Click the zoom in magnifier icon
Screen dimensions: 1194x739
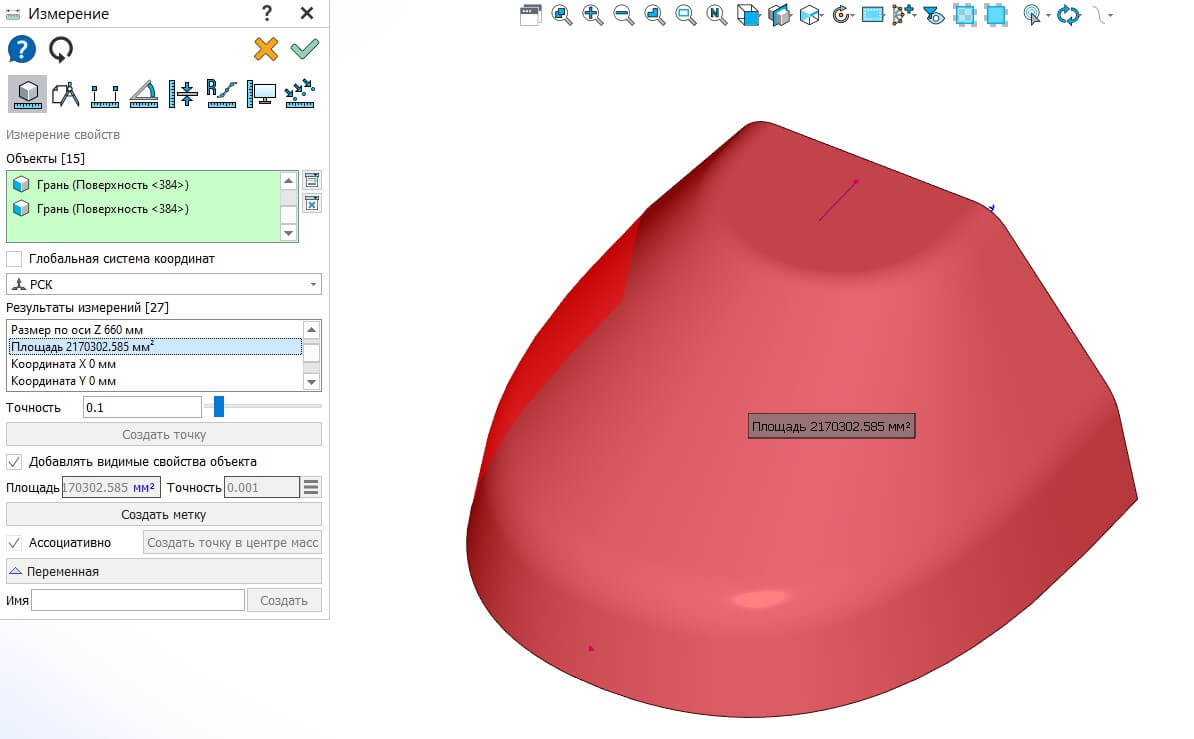(593, 14)
